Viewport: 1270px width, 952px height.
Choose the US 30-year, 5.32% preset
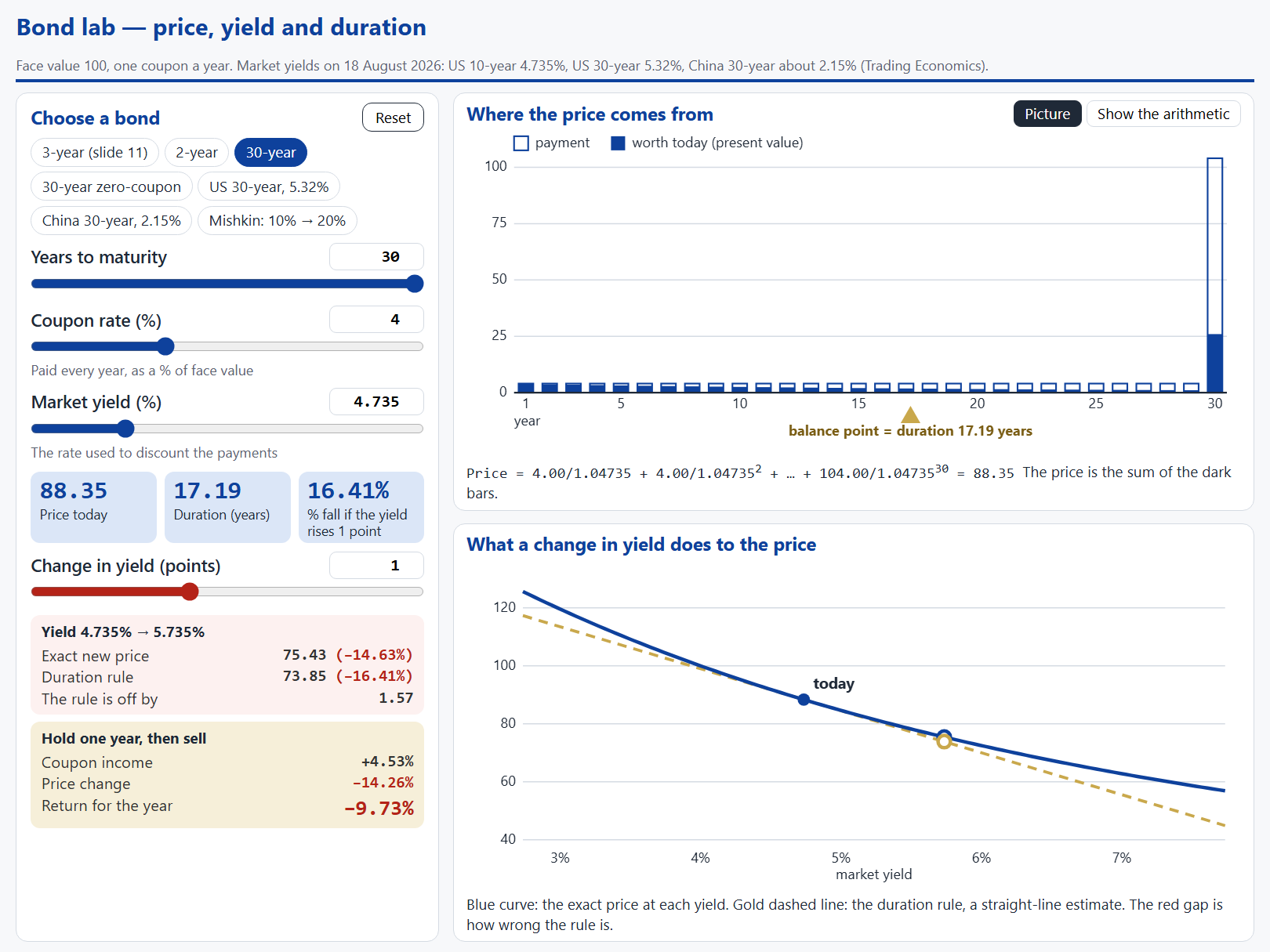click(x=269, y=186)
